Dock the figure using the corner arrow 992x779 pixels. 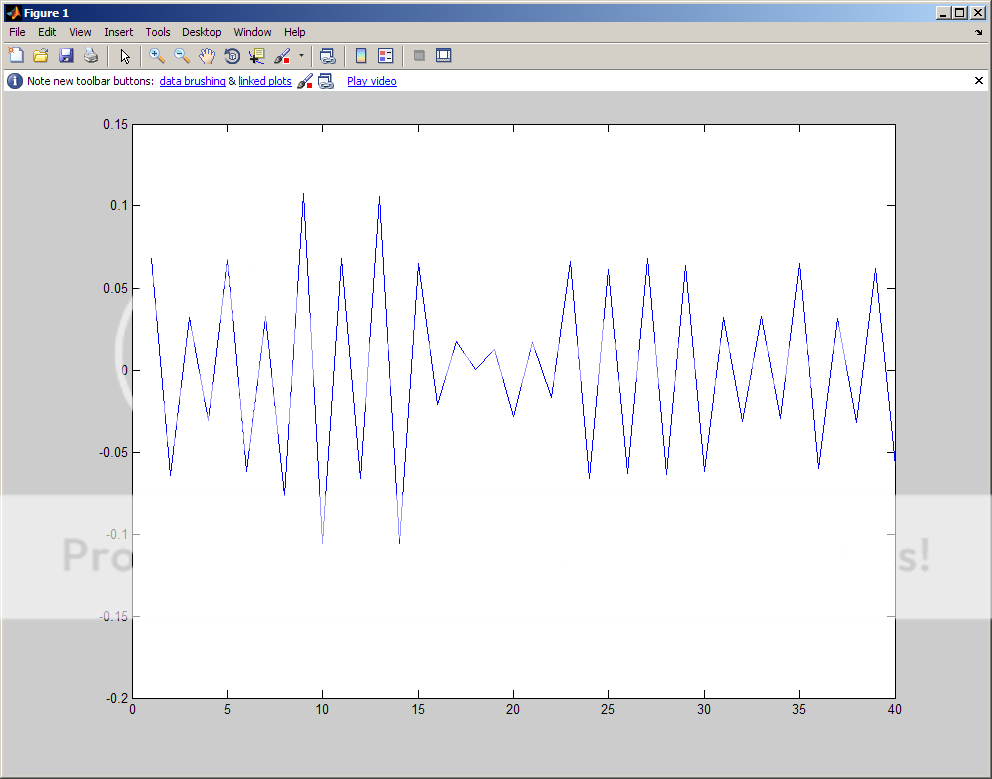978,33
